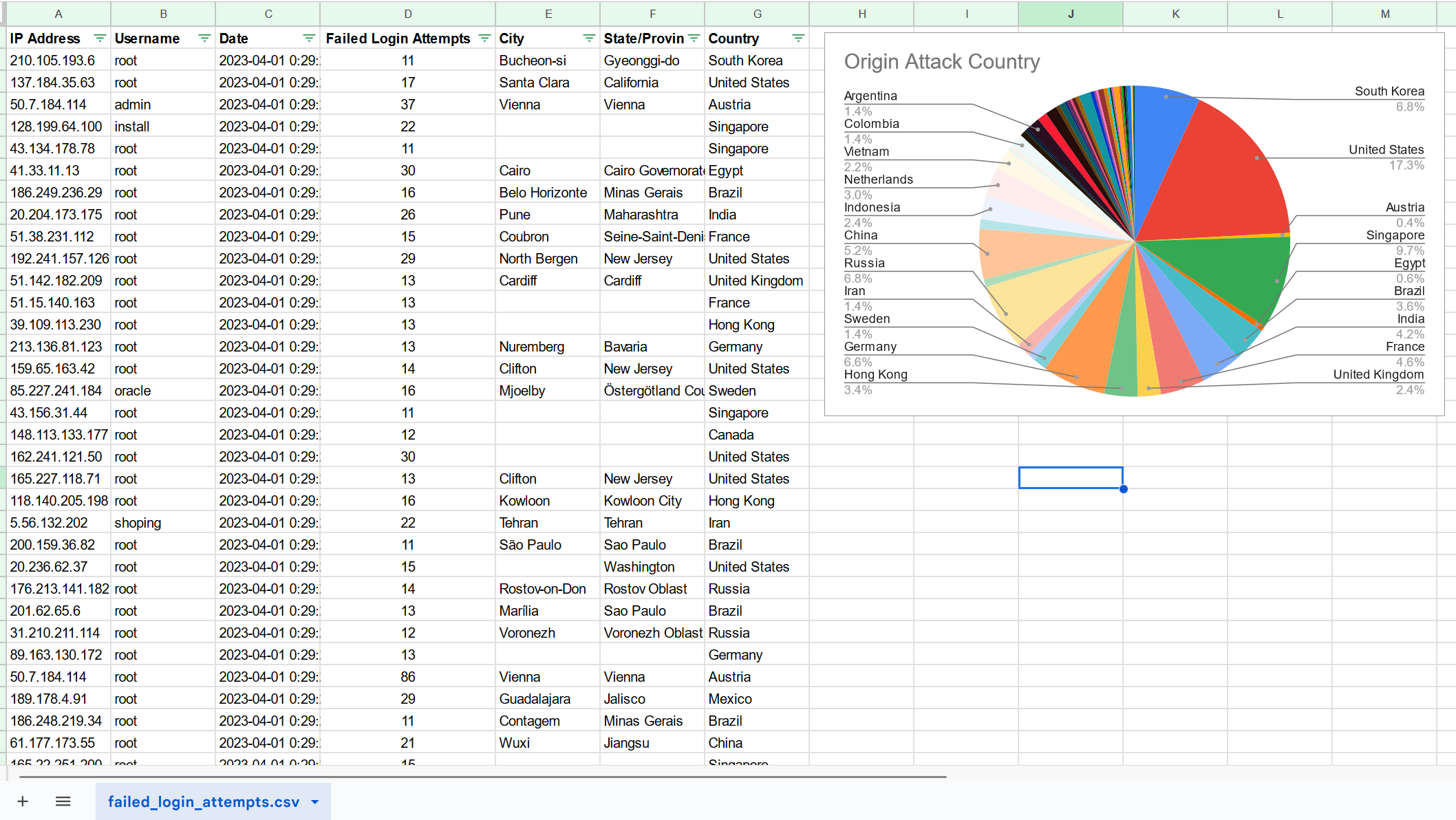
Task: Open the IP Address column filter
Action: [x=100, y=39]
